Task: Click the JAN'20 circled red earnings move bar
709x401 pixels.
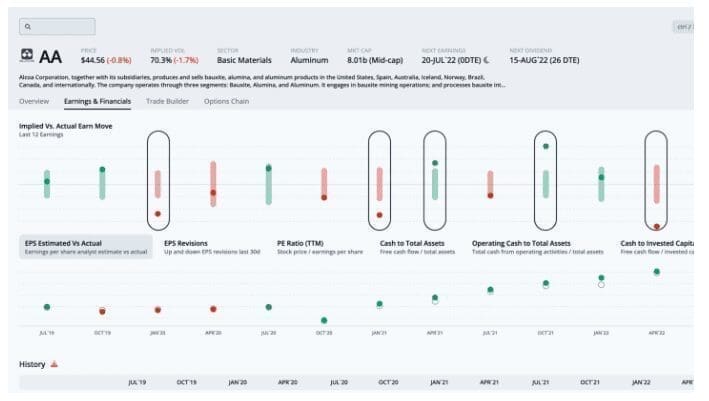Action: (x=158, y=186)
